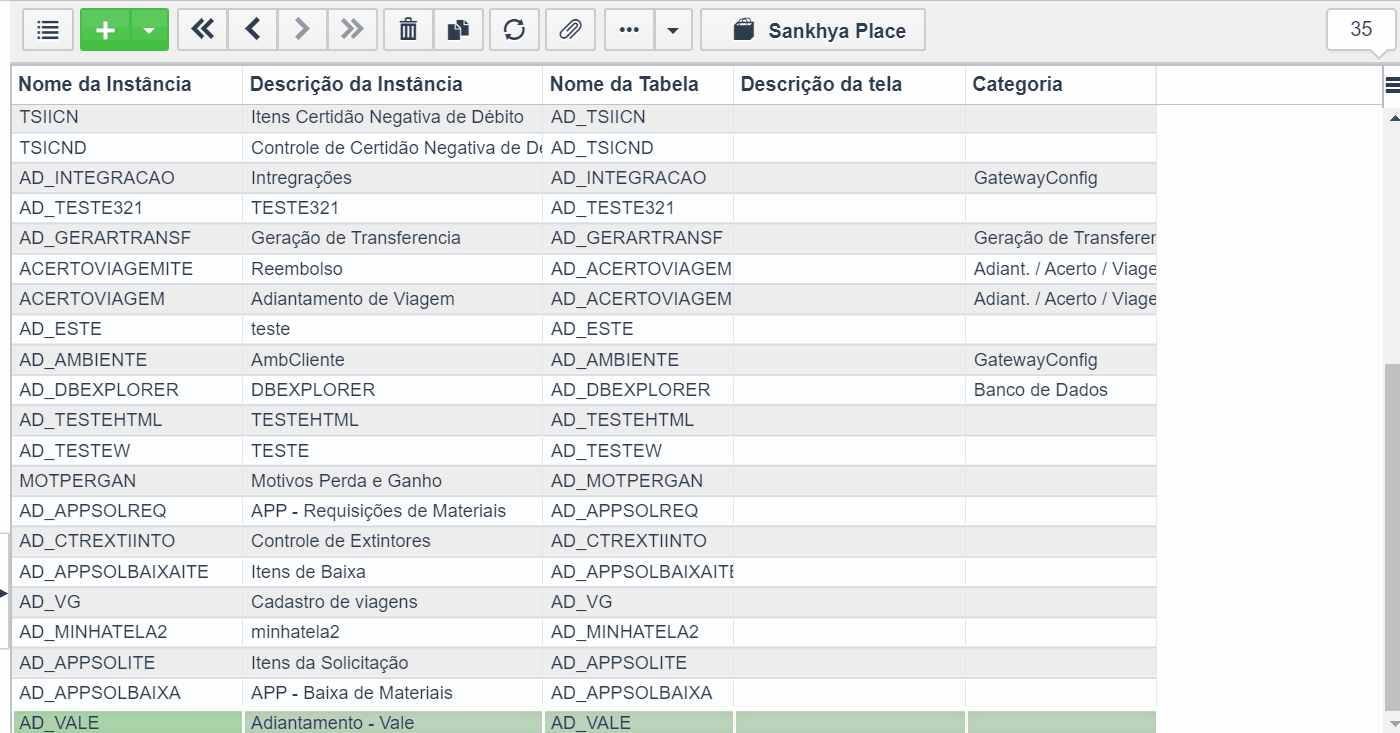Select the ACERTOVIAGEMITE instance row

(x=584, y=269)
